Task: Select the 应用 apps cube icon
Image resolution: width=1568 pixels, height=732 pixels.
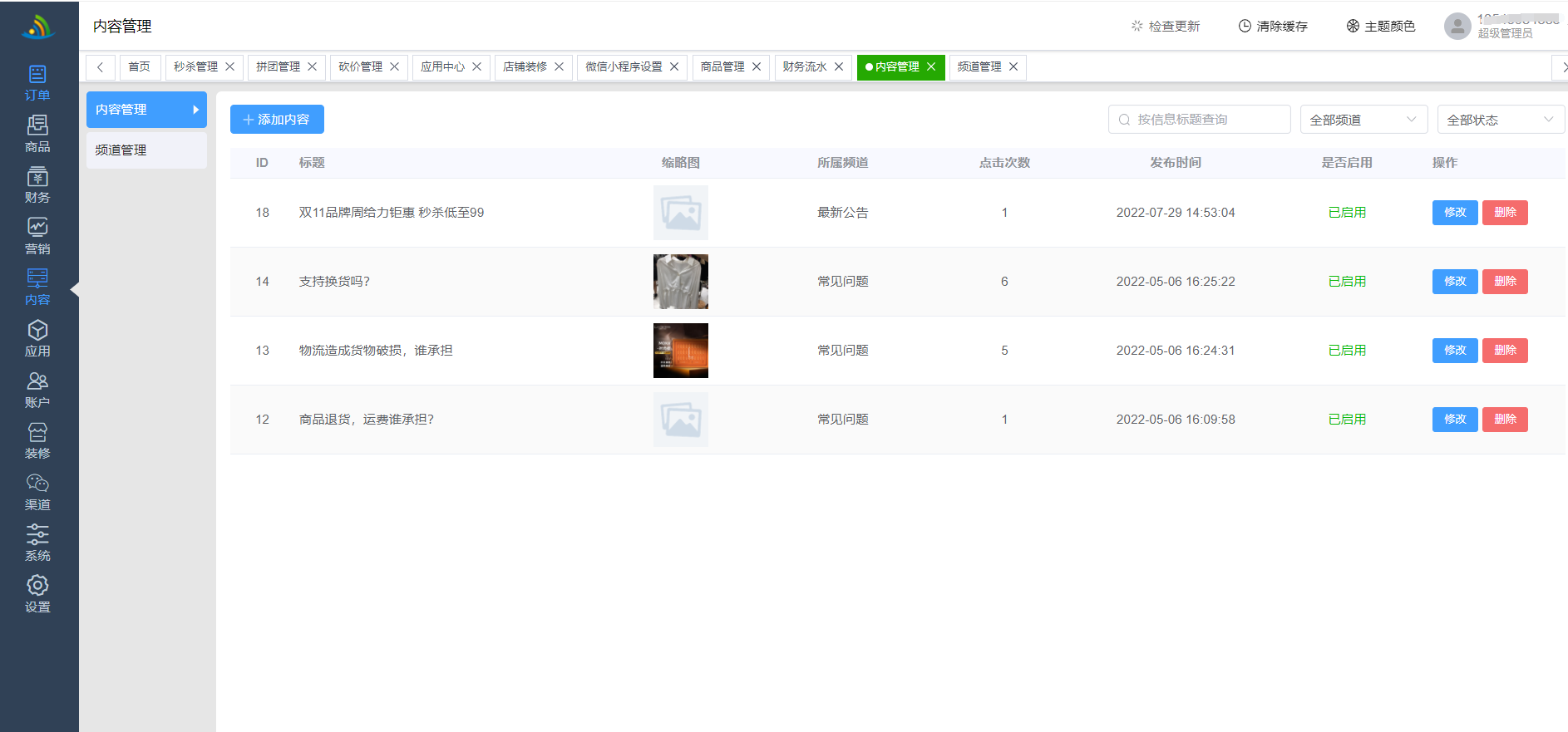Action: click(x=37, y=339)
